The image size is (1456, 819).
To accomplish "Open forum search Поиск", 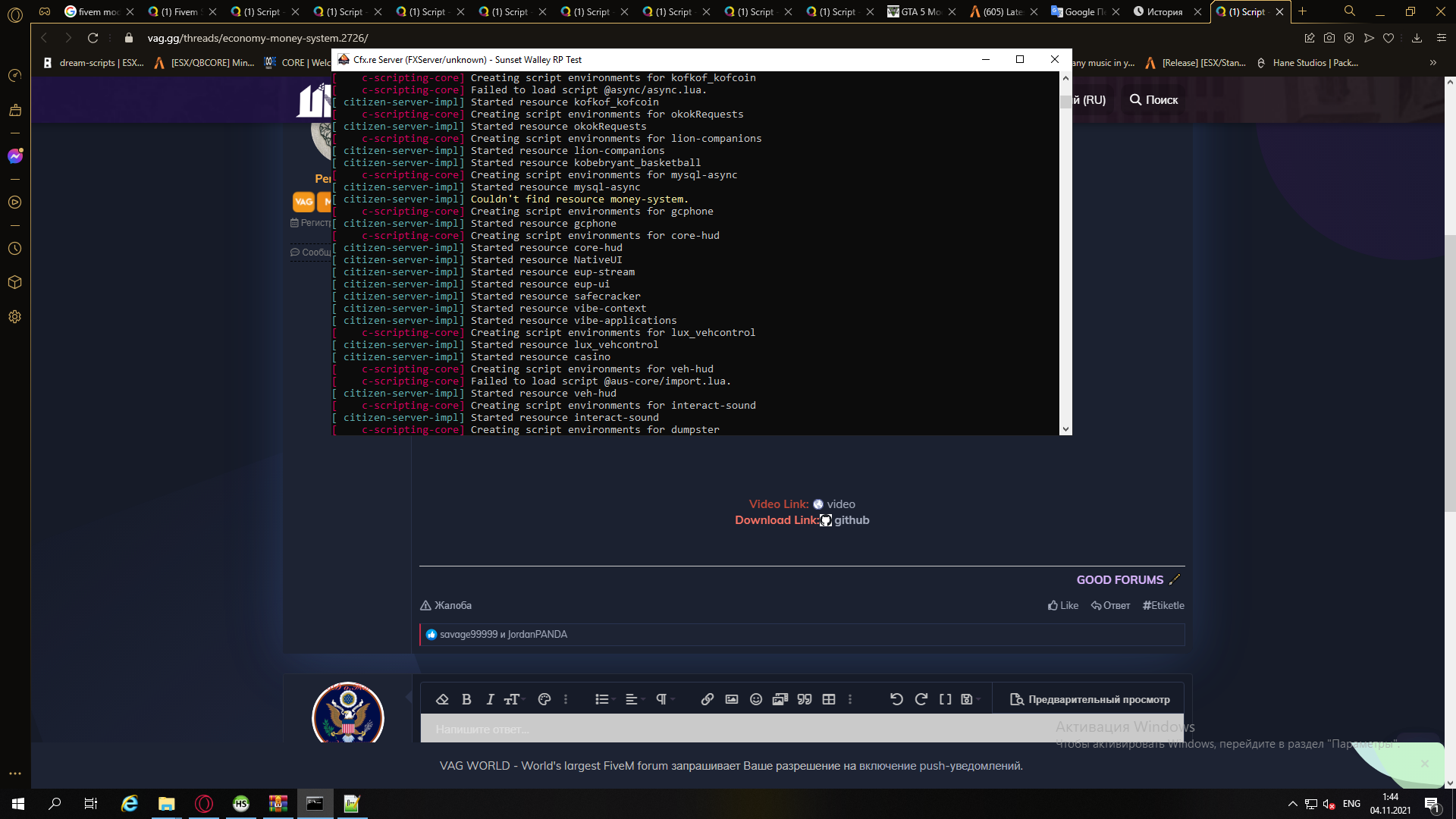I will coord(1153,100).
